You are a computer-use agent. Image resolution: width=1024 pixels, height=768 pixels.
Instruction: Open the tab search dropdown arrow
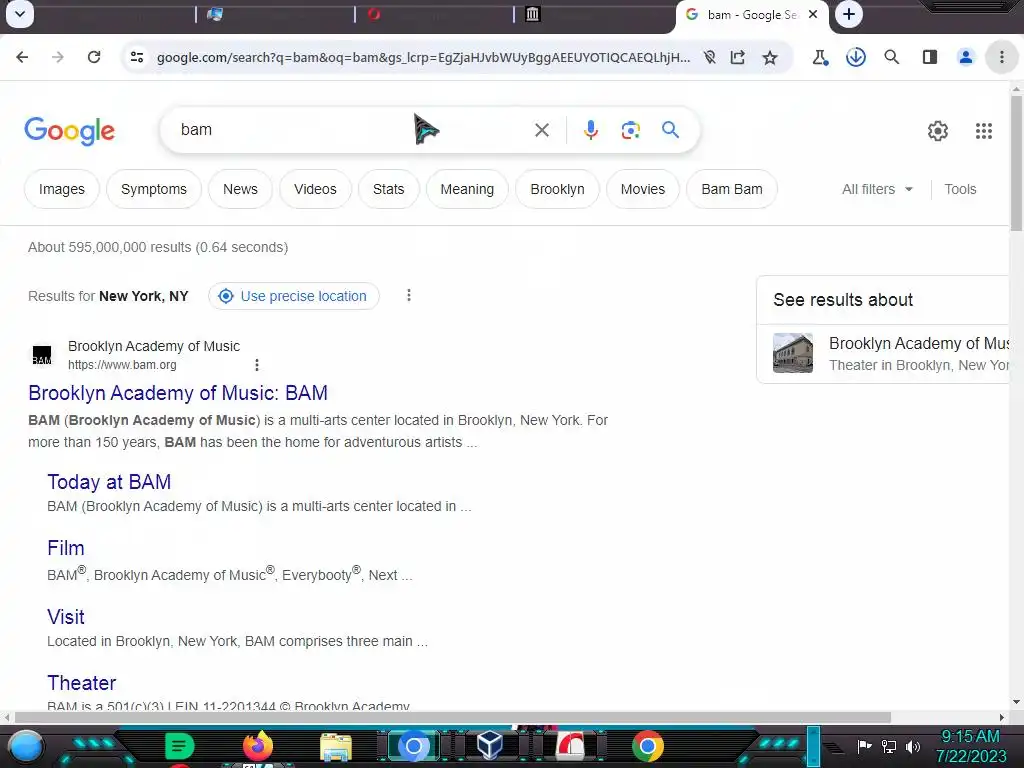20,14
